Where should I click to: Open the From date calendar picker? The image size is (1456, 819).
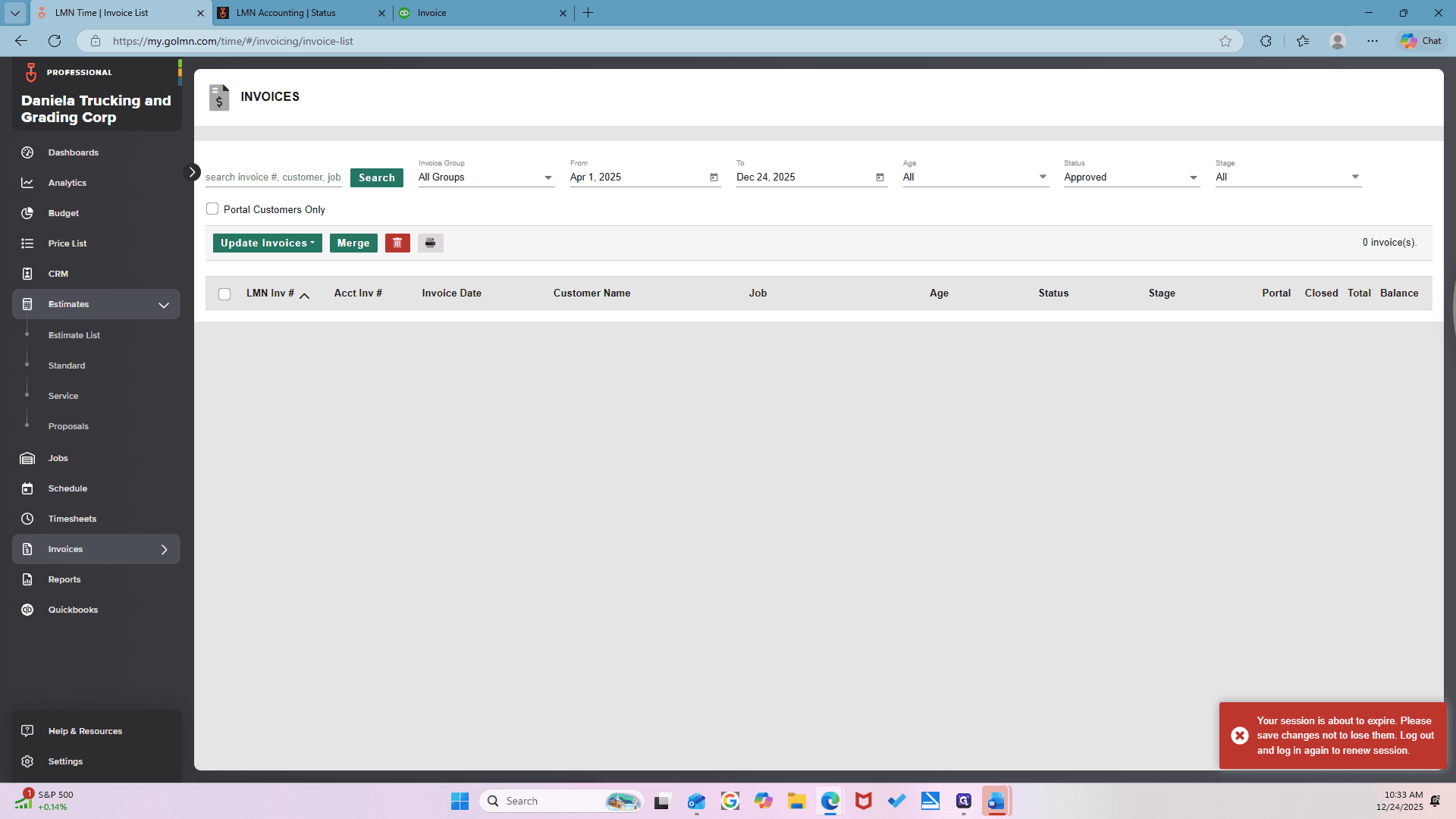[x=714, y=177]
